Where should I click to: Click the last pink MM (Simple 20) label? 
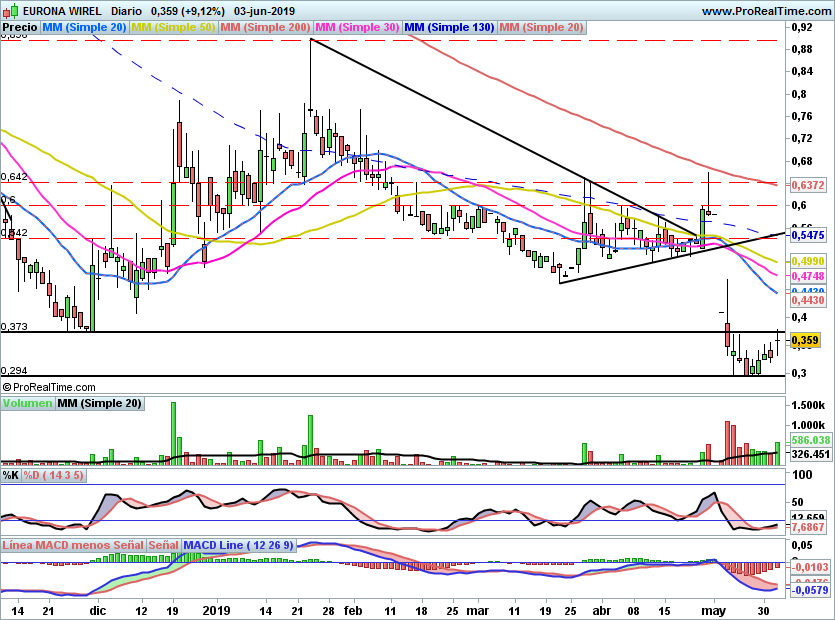541,27
